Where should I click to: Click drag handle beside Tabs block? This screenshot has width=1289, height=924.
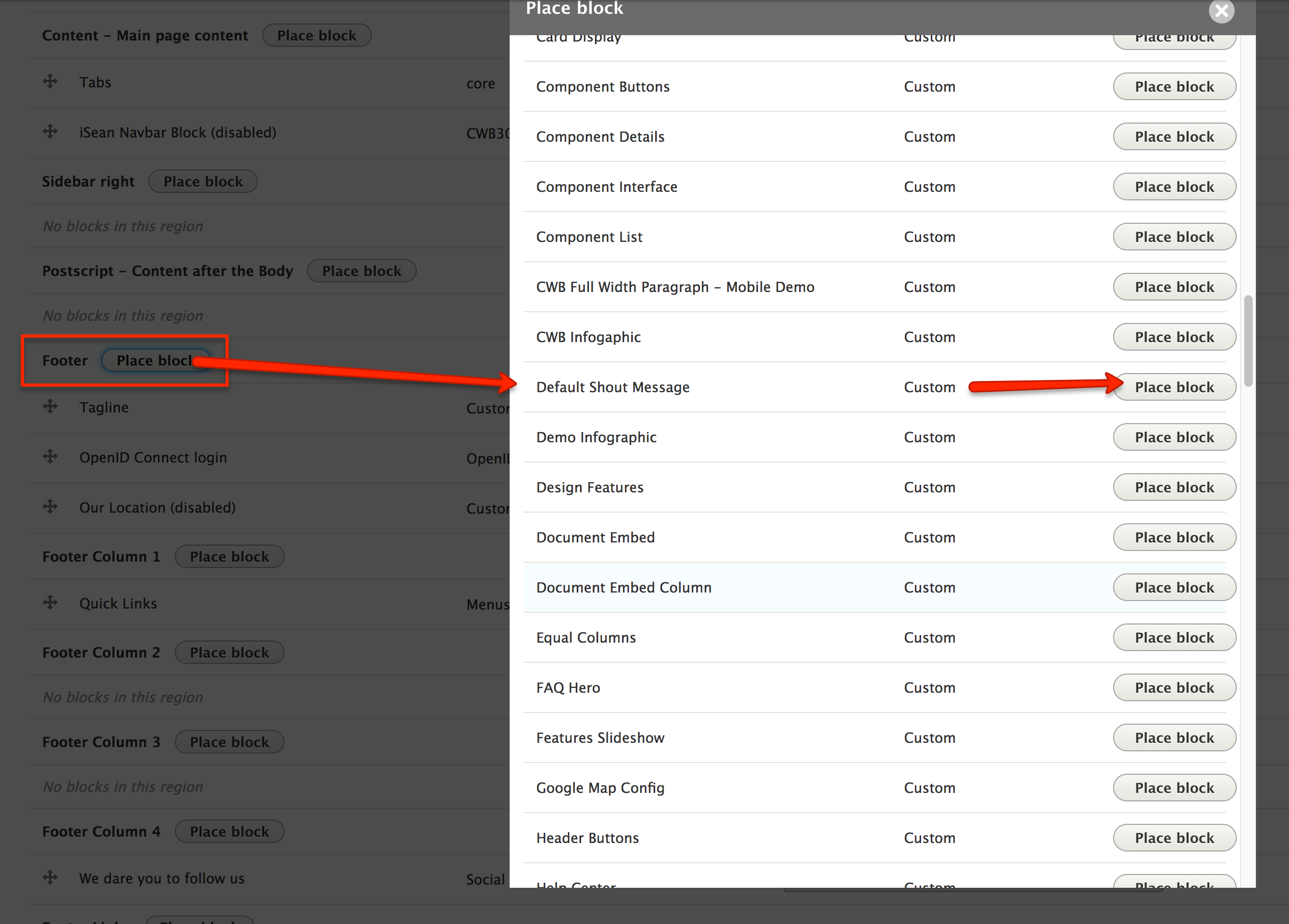50,81
